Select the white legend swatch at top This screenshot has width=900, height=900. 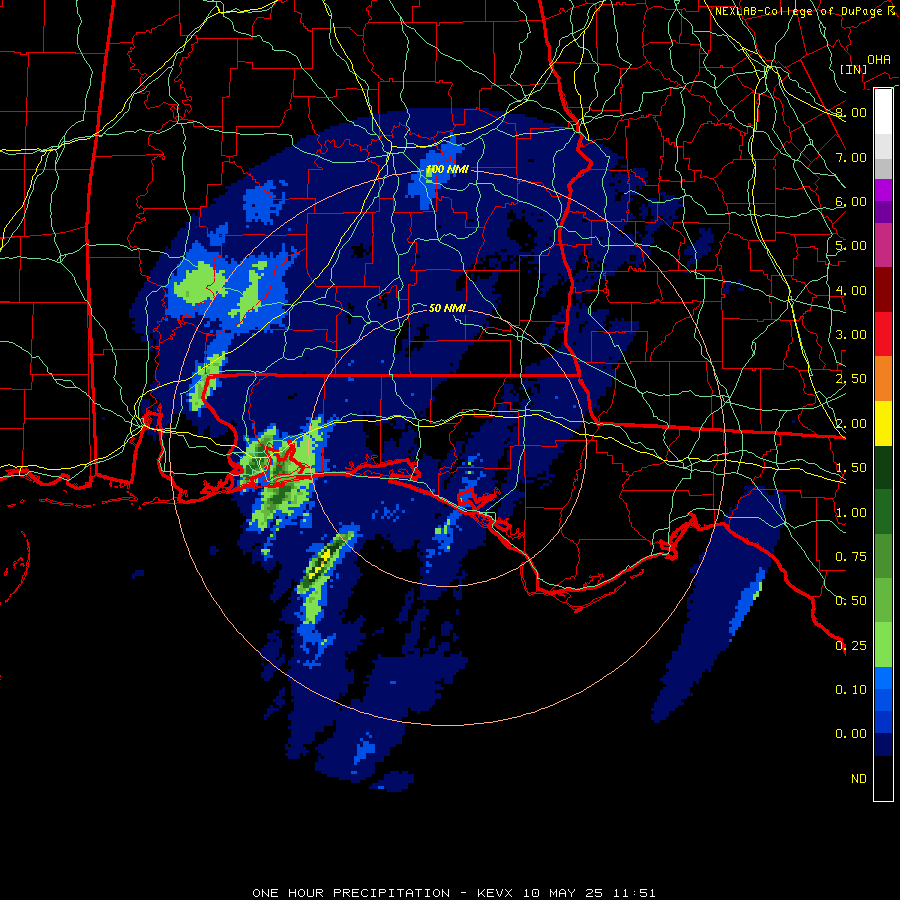click(883, 112)
